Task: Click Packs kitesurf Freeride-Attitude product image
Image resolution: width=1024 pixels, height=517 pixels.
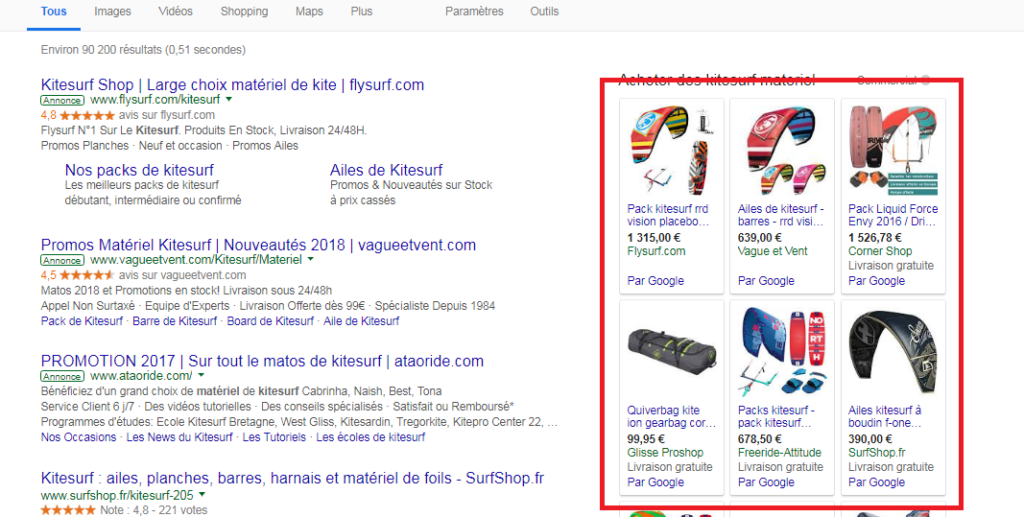Action: [x=781, y=352]
